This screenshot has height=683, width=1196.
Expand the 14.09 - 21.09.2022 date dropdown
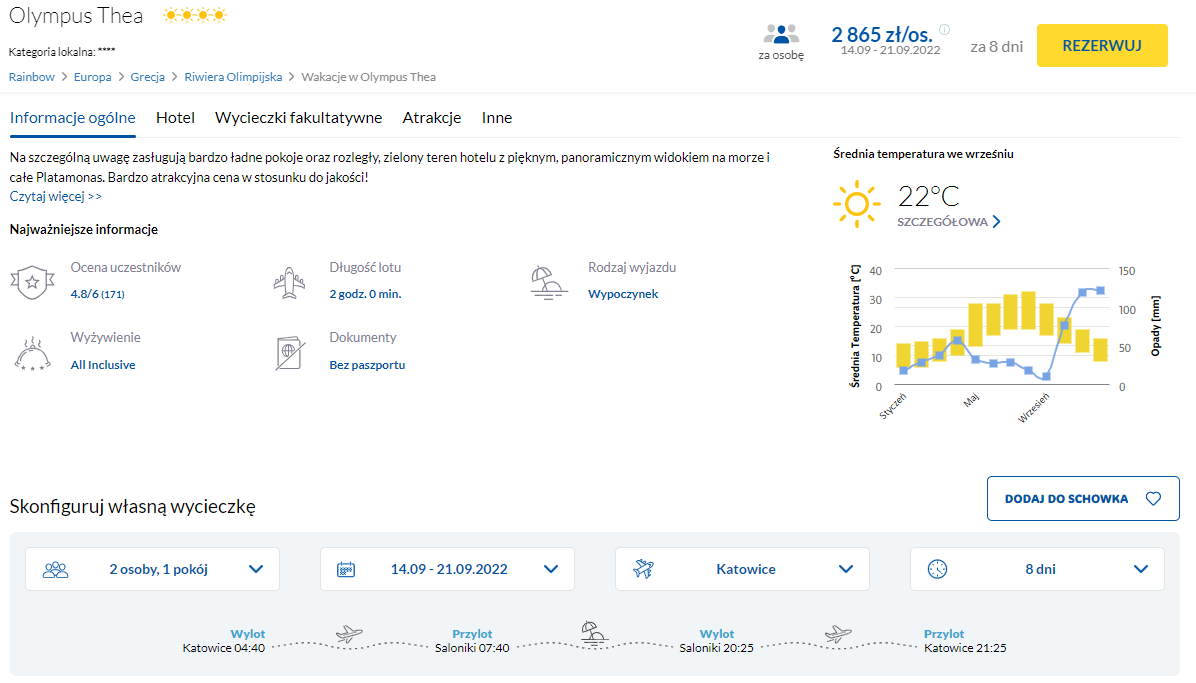(x=447, y=569)
